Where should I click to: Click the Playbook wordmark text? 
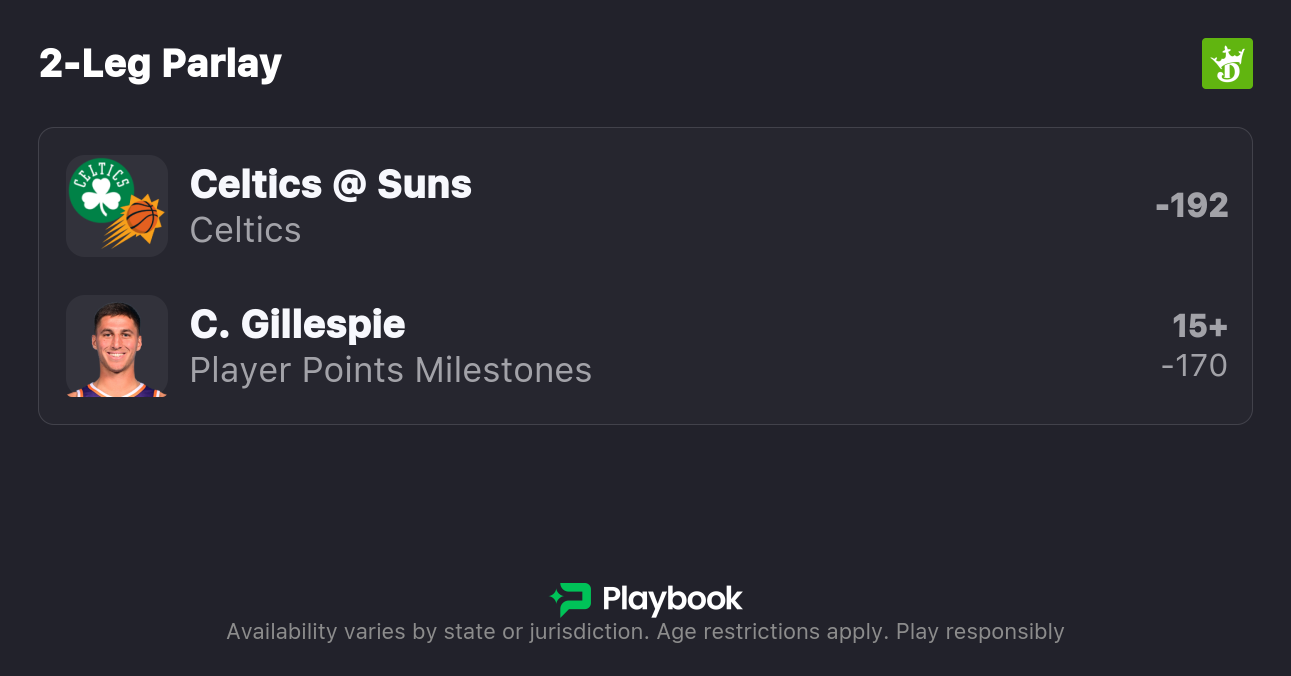click(x=672, y=599)
